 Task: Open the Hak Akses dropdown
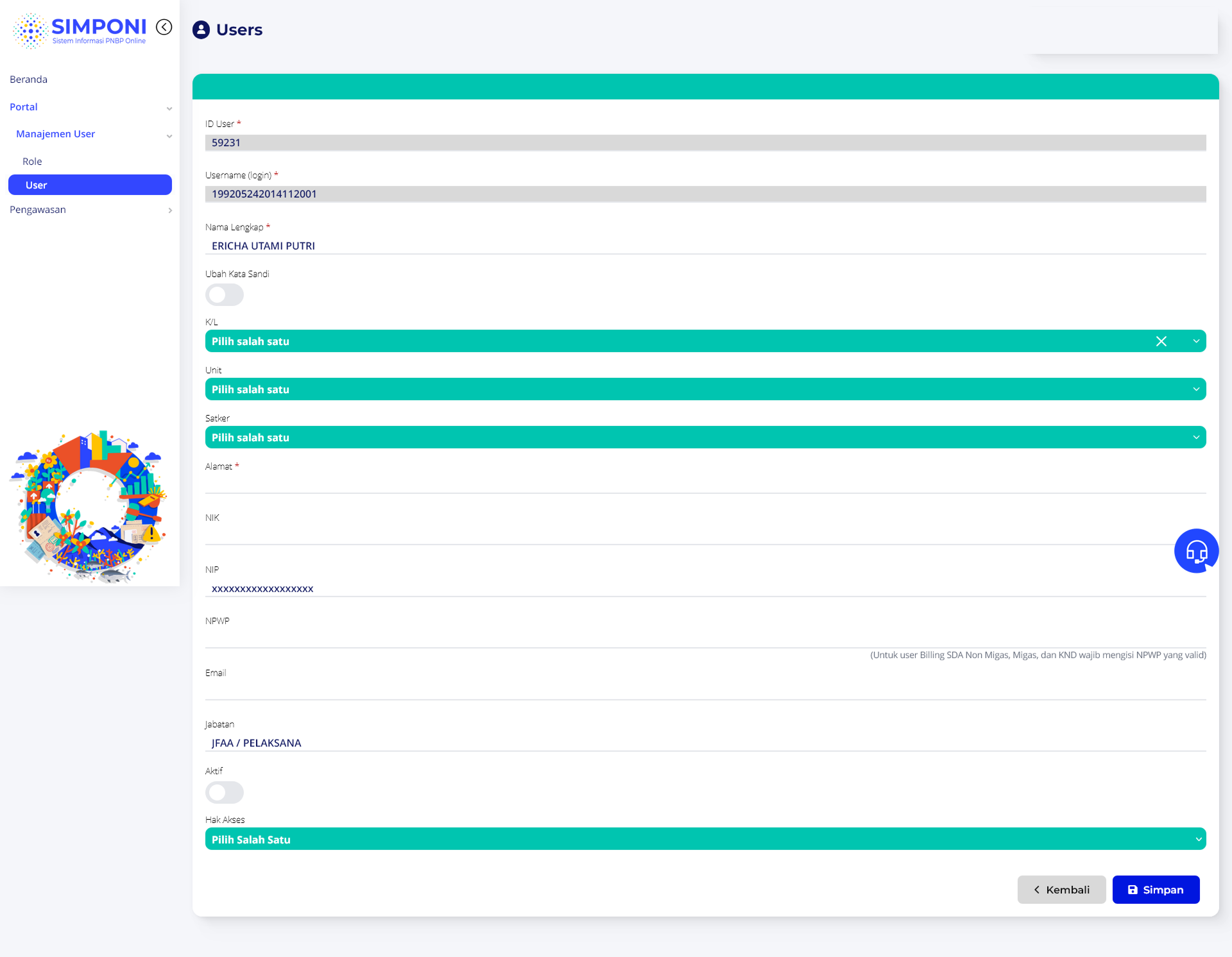pos(706,839)
